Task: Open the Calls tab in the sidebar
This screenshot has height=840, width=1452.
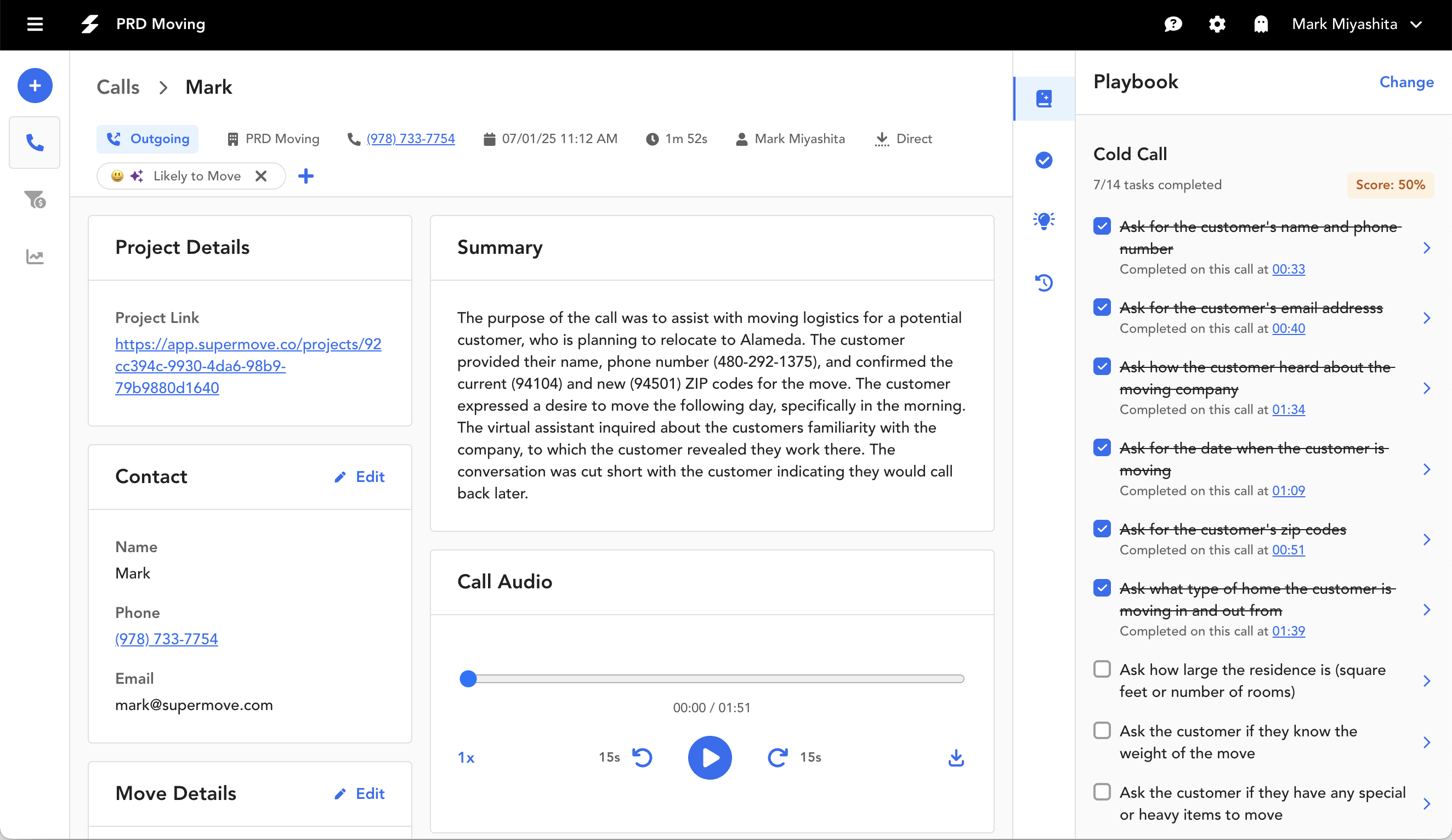Action: [x=35, y=143]
